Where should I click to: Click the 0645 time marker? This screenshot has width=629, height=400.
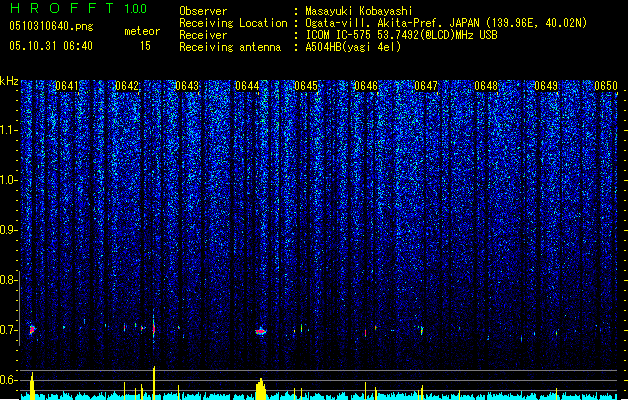(x=306, y=86)
